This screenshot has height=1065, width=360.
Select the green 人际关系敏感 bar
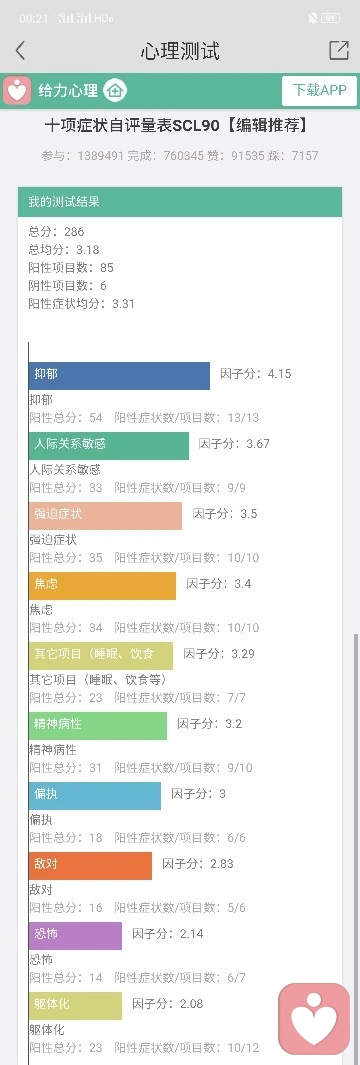coord(109,446)
